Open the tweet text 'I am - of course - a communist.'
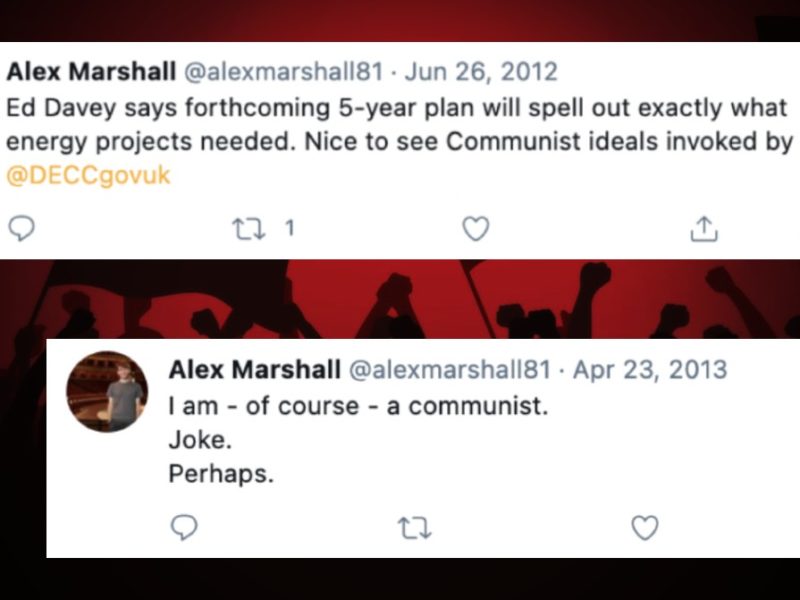This screenshot has width=800, height=600. [x=357, y=408]
